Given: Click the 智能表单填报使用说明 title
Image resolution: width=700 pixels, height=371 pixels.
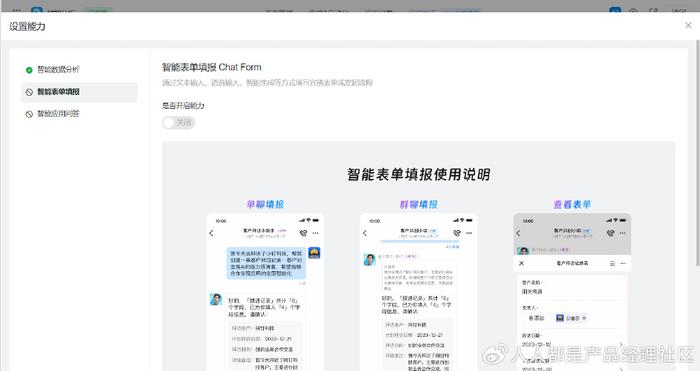Looking at the screenshot, I should coord(419,174).
